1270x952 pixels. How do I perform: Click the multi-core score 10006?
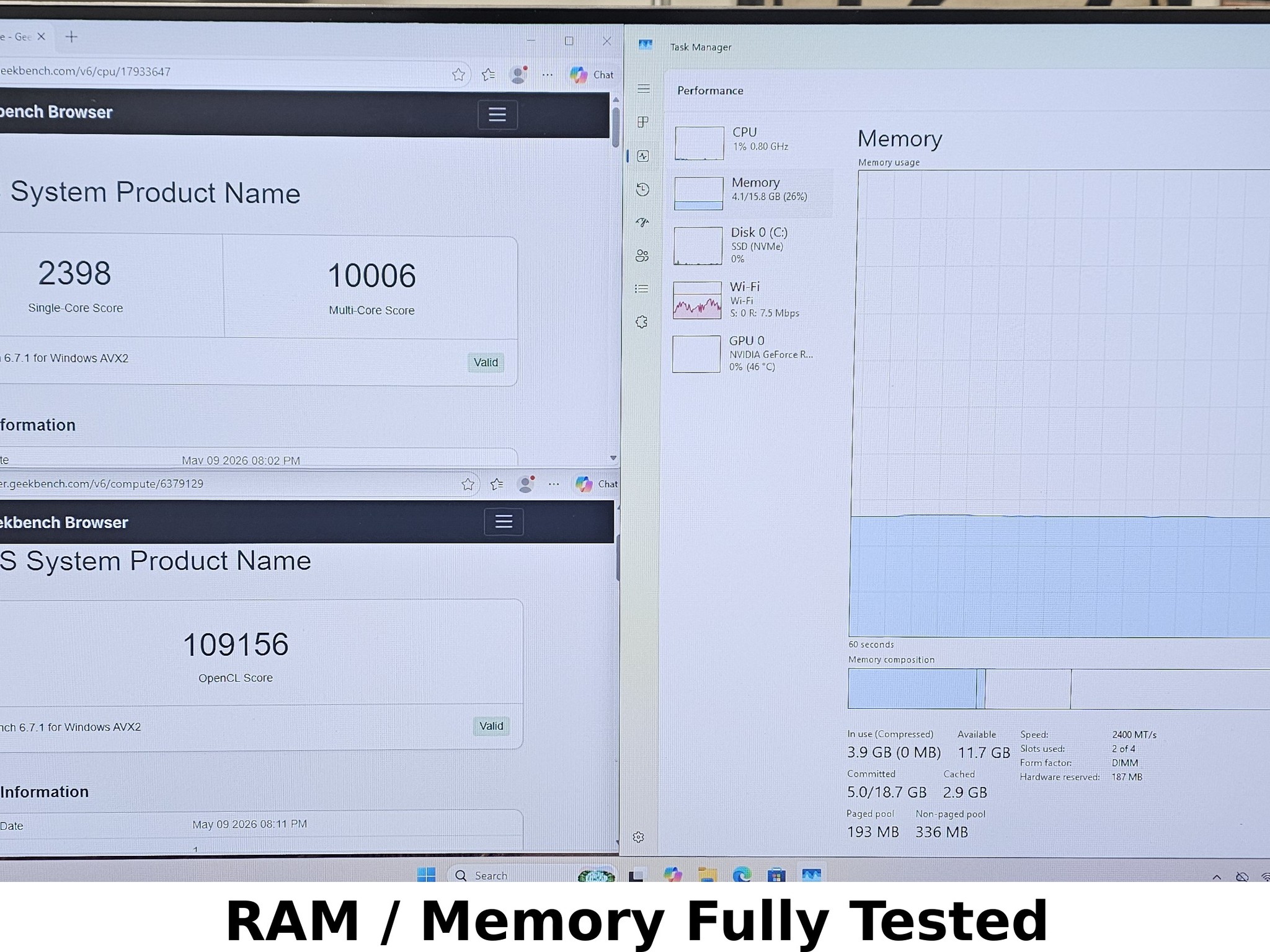tap(371, 276)
